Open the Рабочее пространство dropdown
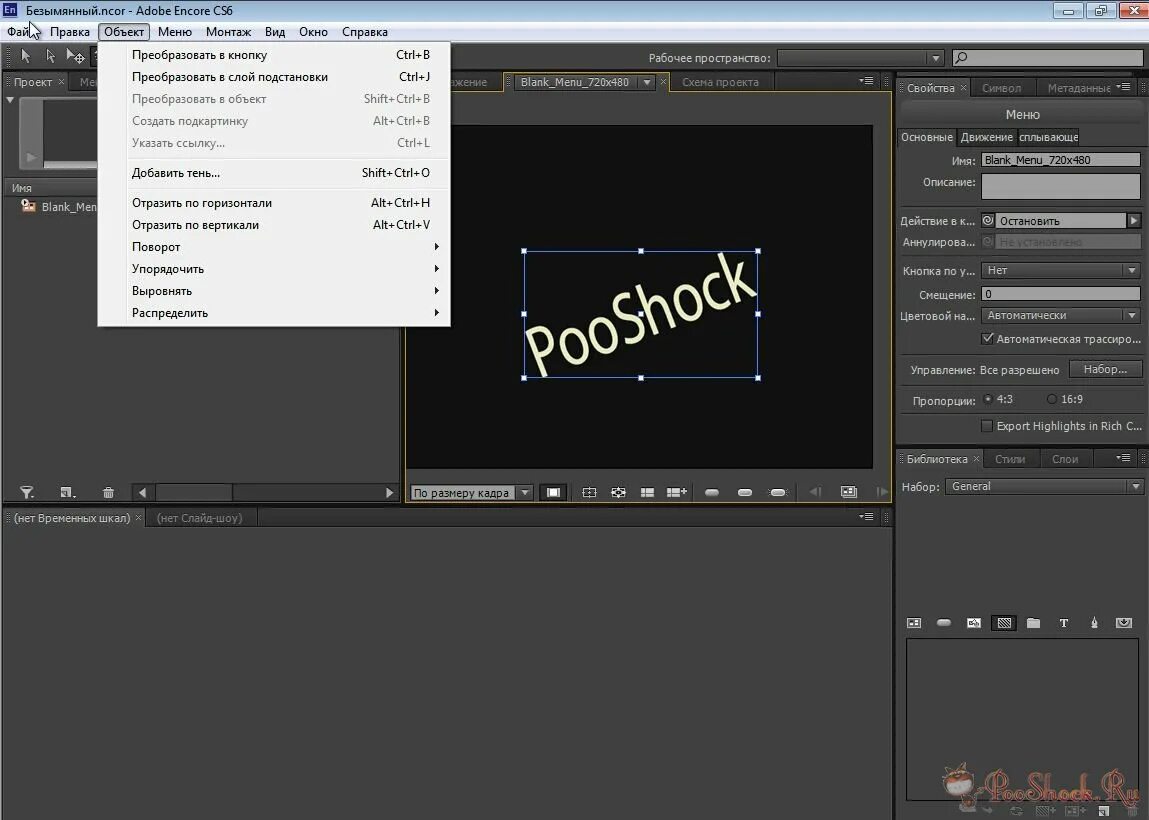Image resolution: width=1149 pixels, height=820 pixels. click(860, 58)
